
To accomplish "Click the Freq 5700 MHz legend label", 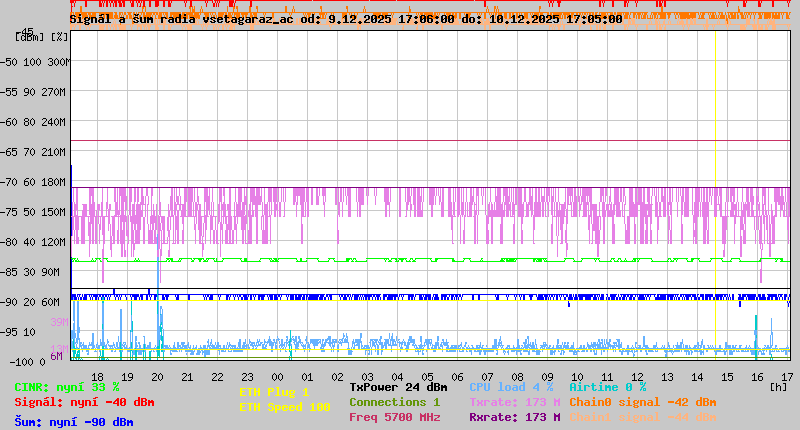I will 394,417.
